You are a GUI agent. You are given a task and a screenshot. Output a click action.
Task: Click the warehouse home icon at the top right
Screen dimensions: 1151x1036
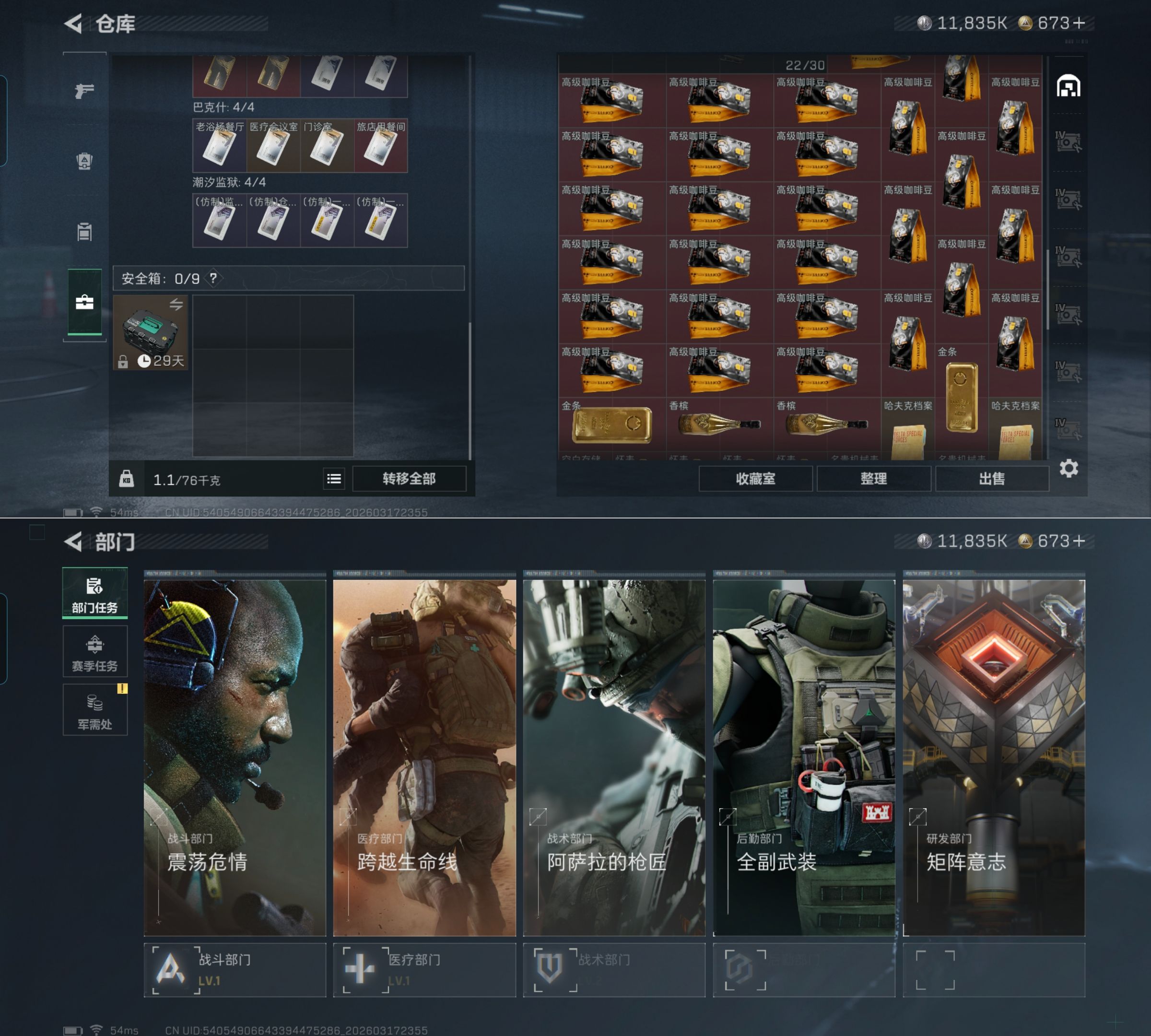click(x=1068, y=86)
